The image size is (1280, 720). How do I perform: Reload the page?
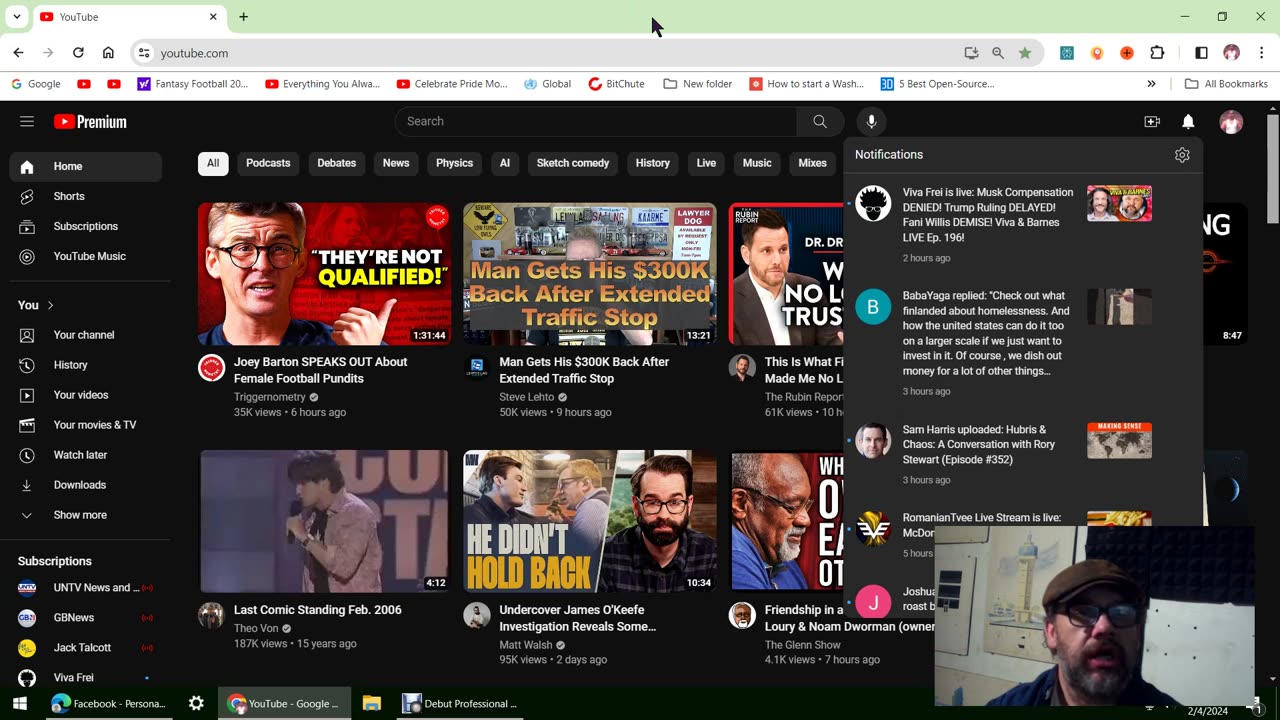click(x=78, y=53)
